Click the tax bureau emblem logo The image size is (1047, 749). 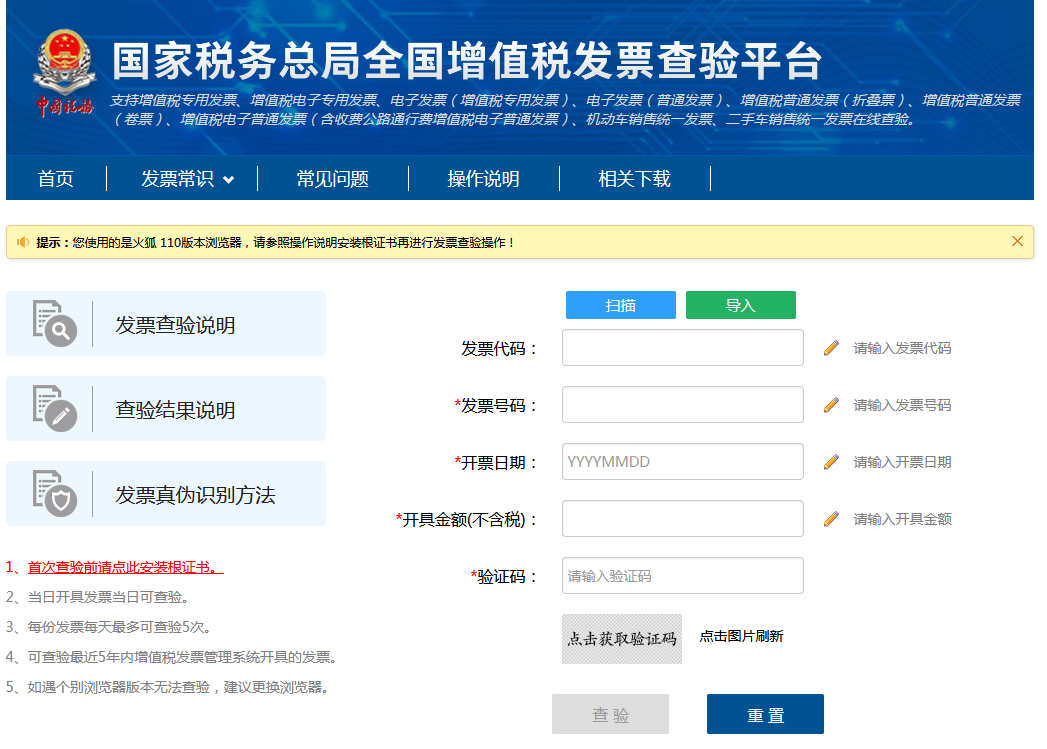click(64, 72)
